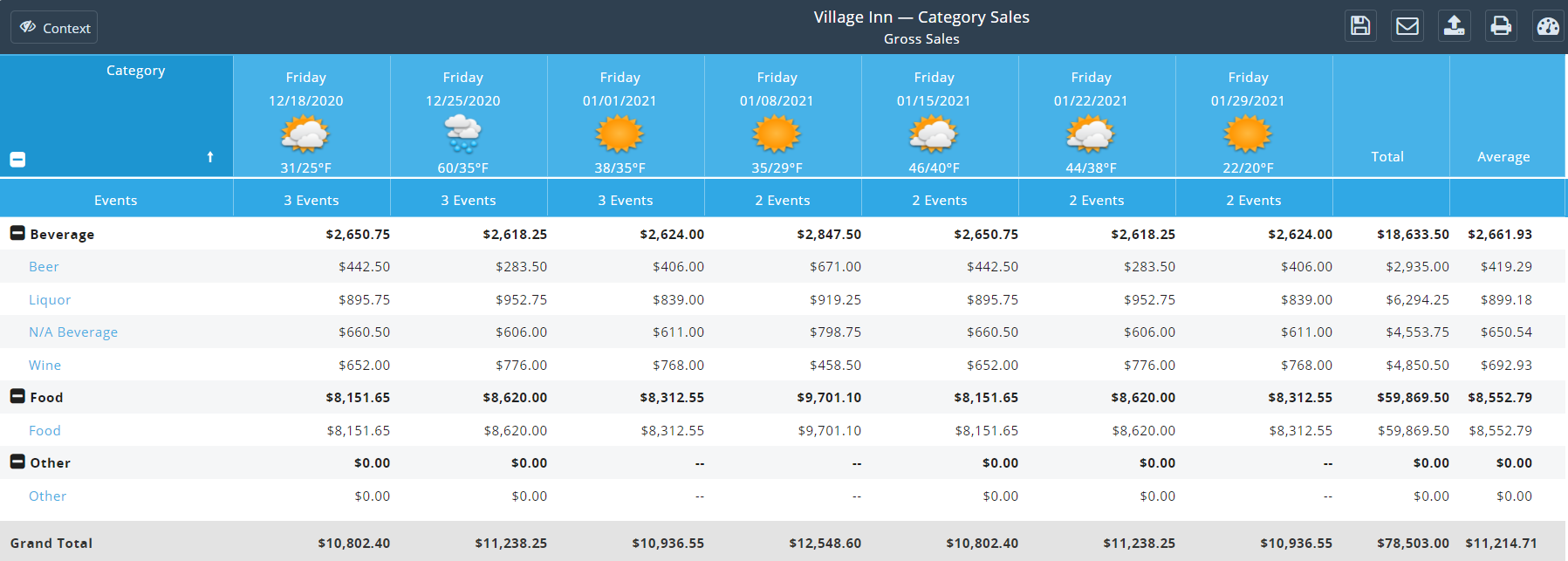
Task: Click the Average column header
Action: pyautogui.click(x=1503, y=157)
